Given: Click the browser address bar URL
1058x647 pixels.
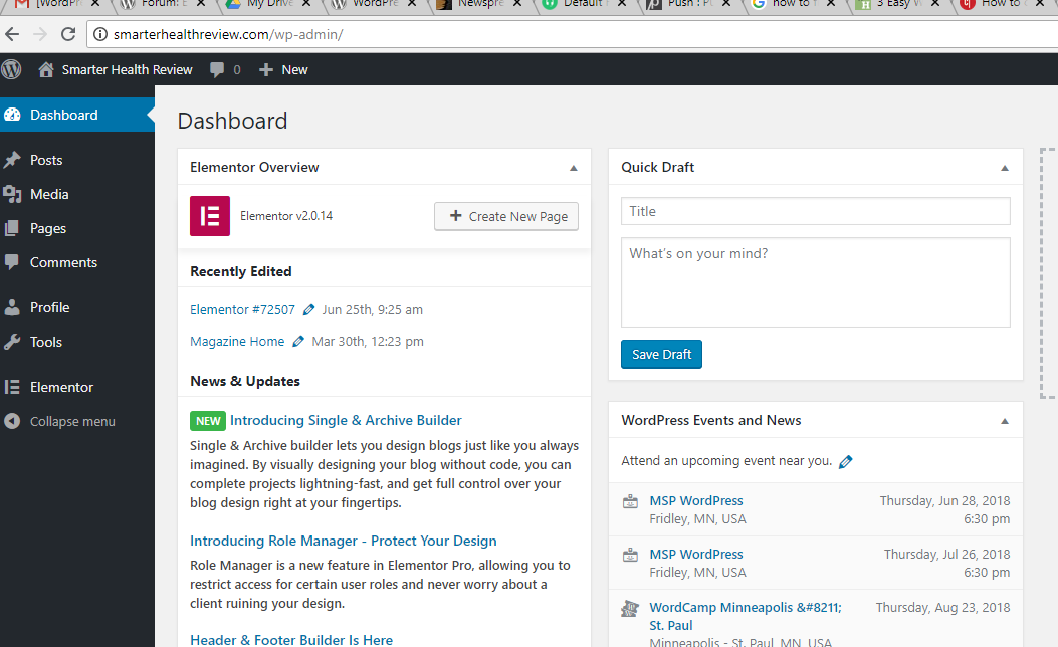Looking at the screenshot, I should click(228, 34).
